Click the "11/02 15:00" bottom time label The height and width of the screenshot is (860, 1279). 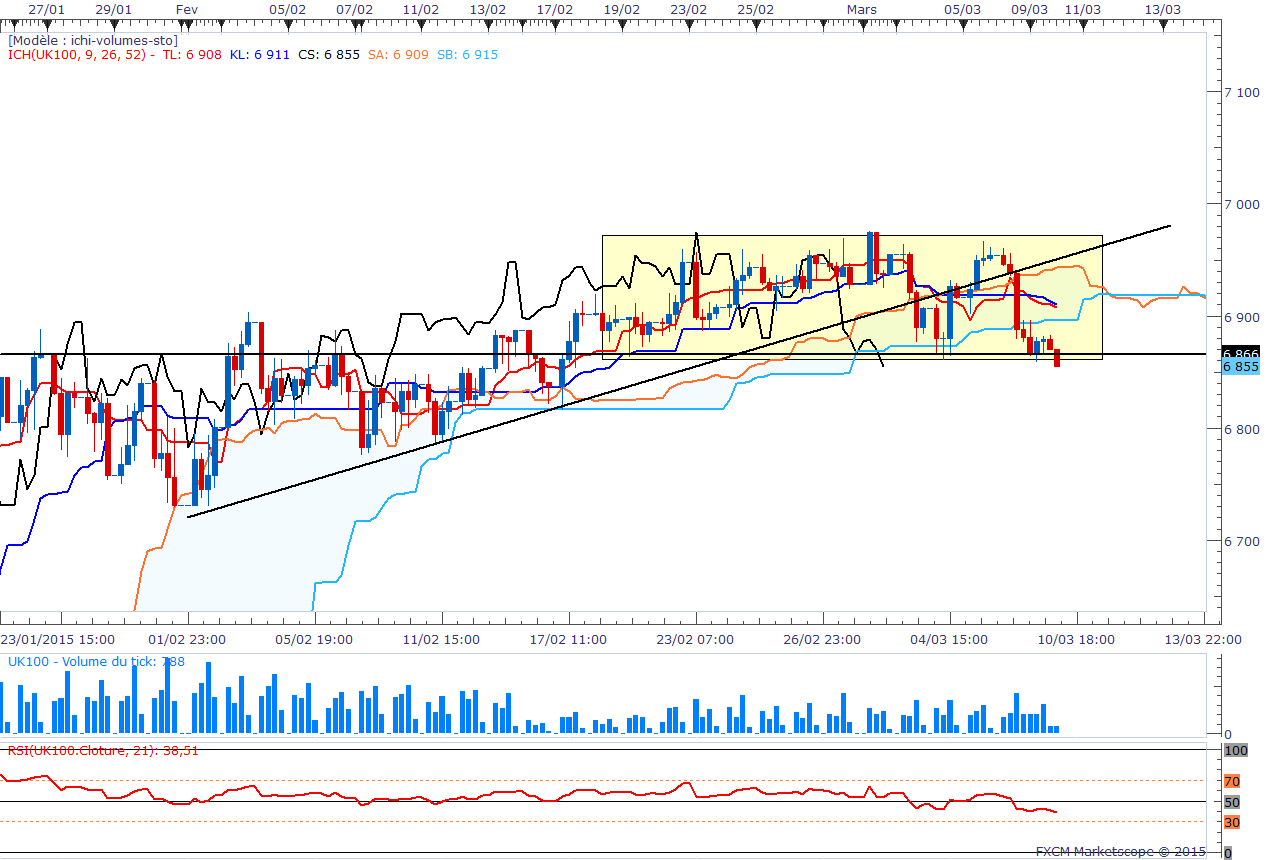441,639
